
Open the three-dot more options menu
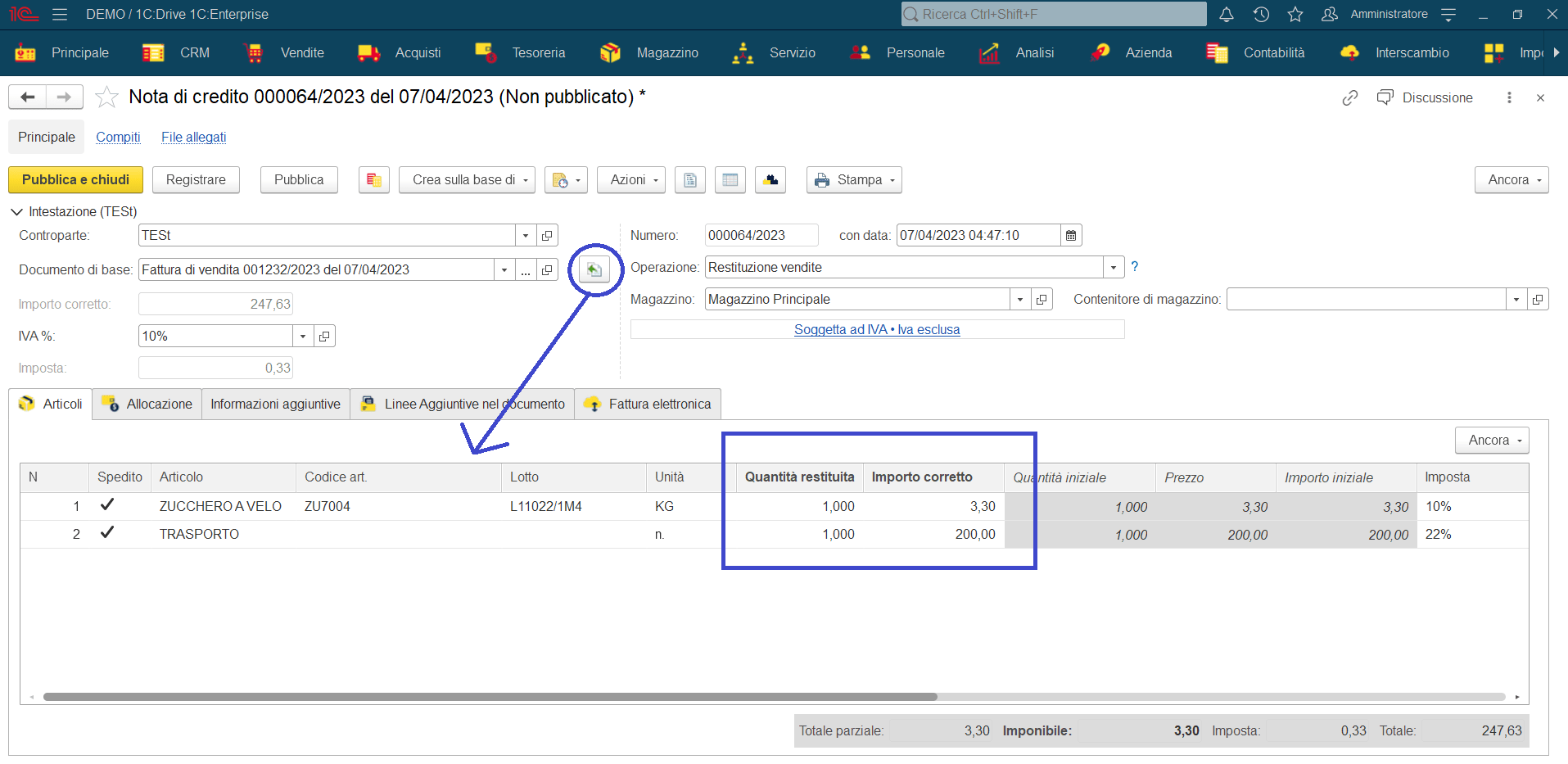(x=1509, y=97)
